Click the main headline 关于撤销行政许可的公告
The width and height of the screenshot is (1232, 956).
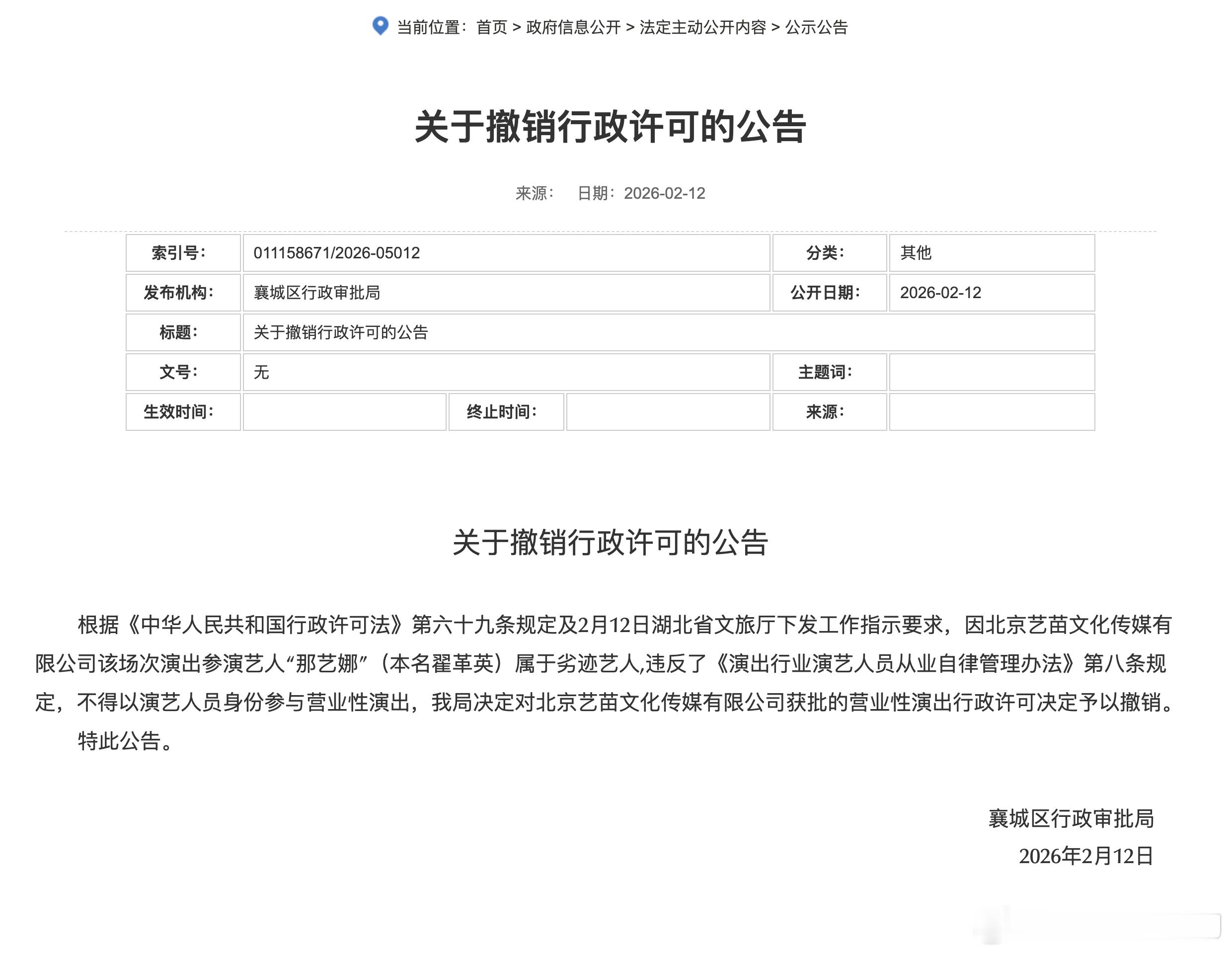click(611, 127)
